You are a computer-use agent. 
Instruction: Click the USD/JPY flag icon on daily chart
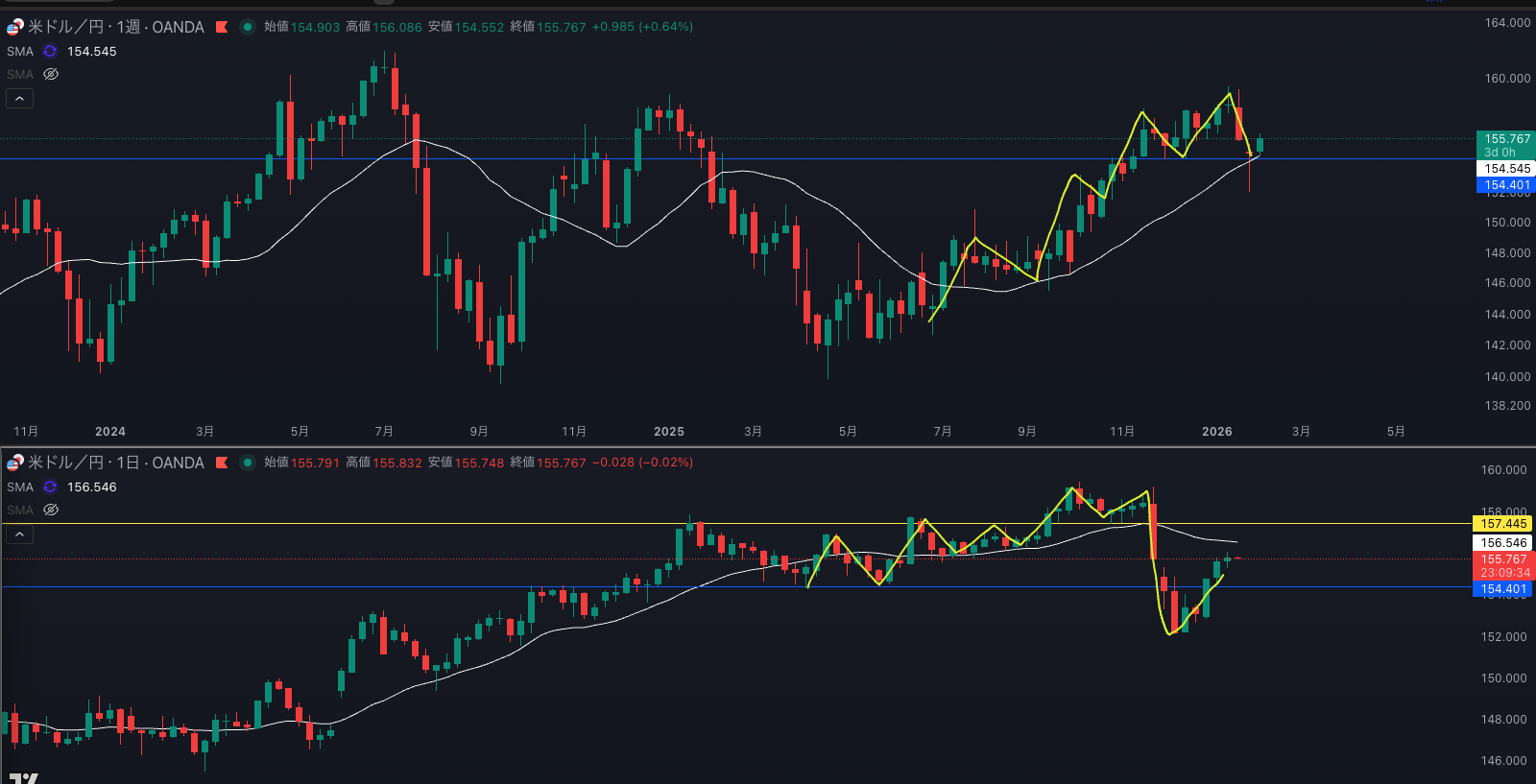click(14, 463)
